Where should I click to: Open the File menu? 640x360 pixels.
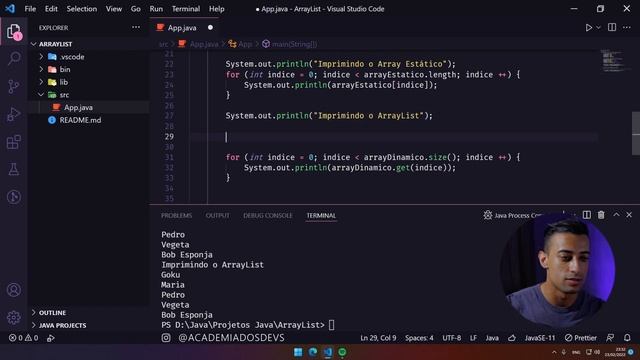click(30, 9)
